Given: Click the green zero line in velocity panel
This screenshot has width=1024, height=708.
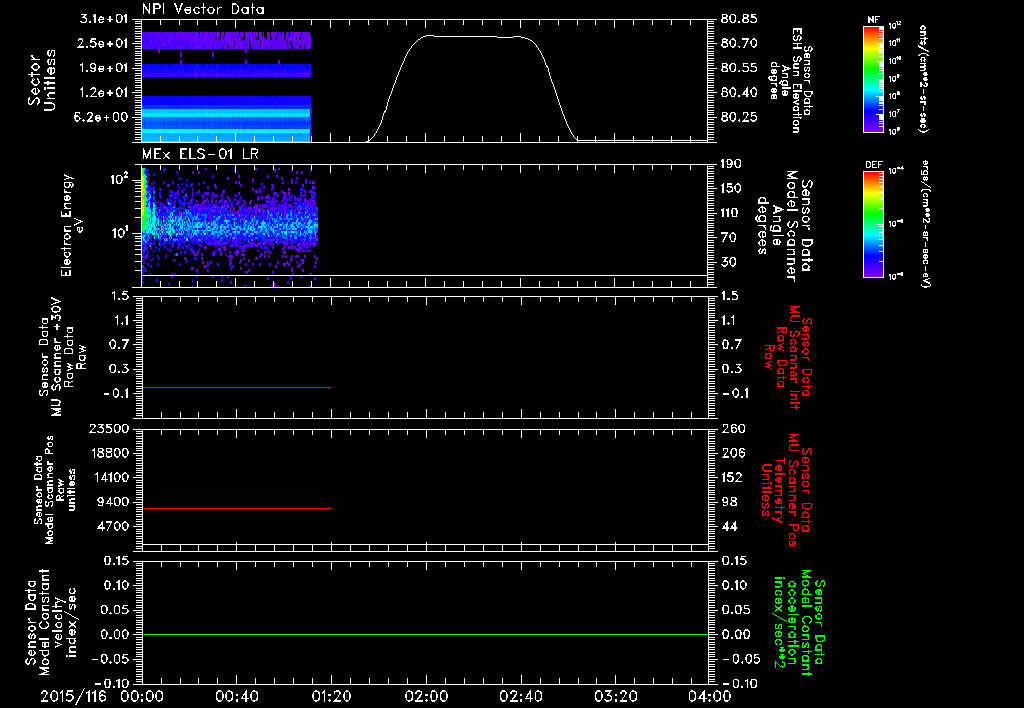Looking at the screenshot, I should click(x=425, y=634).
